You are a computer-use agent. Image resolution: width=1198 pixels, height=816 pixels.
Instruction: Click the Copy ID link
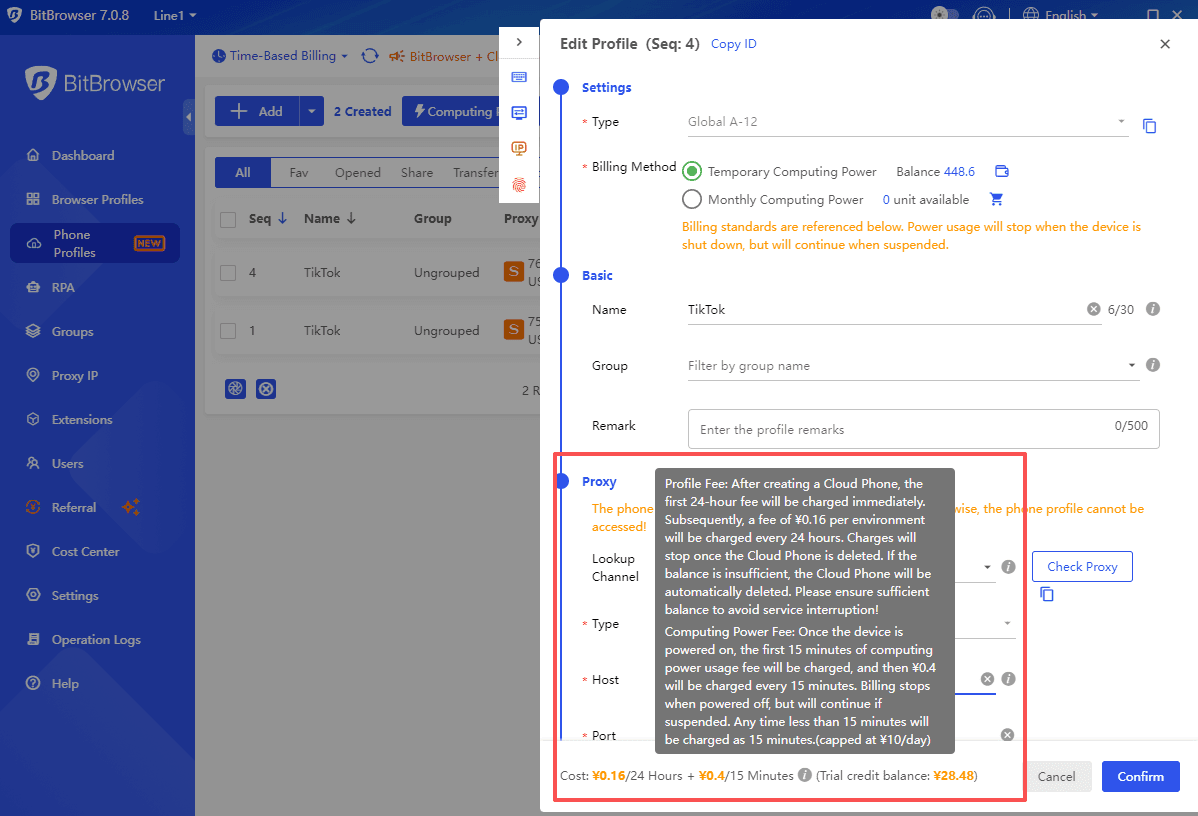coord(733,44)
